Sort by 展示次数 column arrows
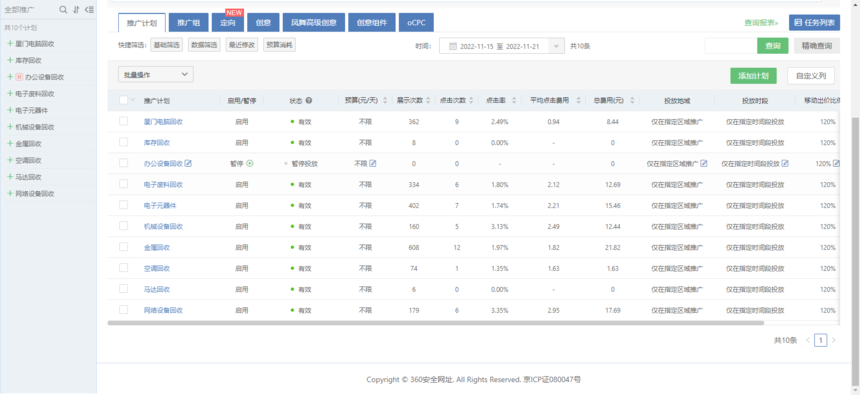860x395 pixels. click(428, 100)
